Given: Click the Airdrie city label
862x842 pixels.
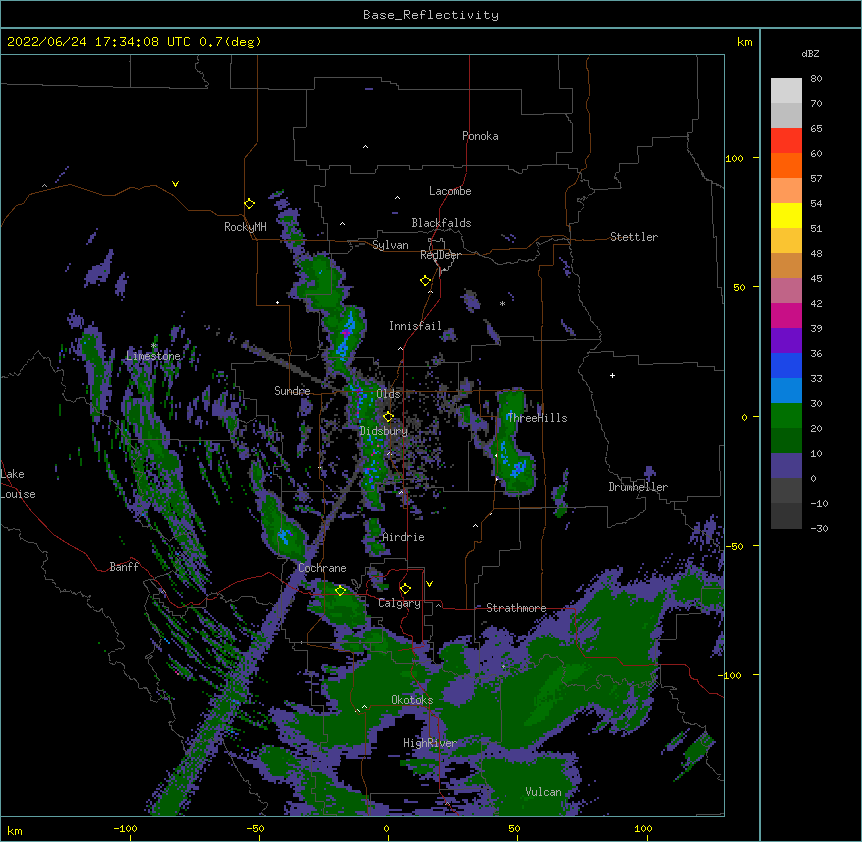Looking at the screenshot, I should point(403,537).
